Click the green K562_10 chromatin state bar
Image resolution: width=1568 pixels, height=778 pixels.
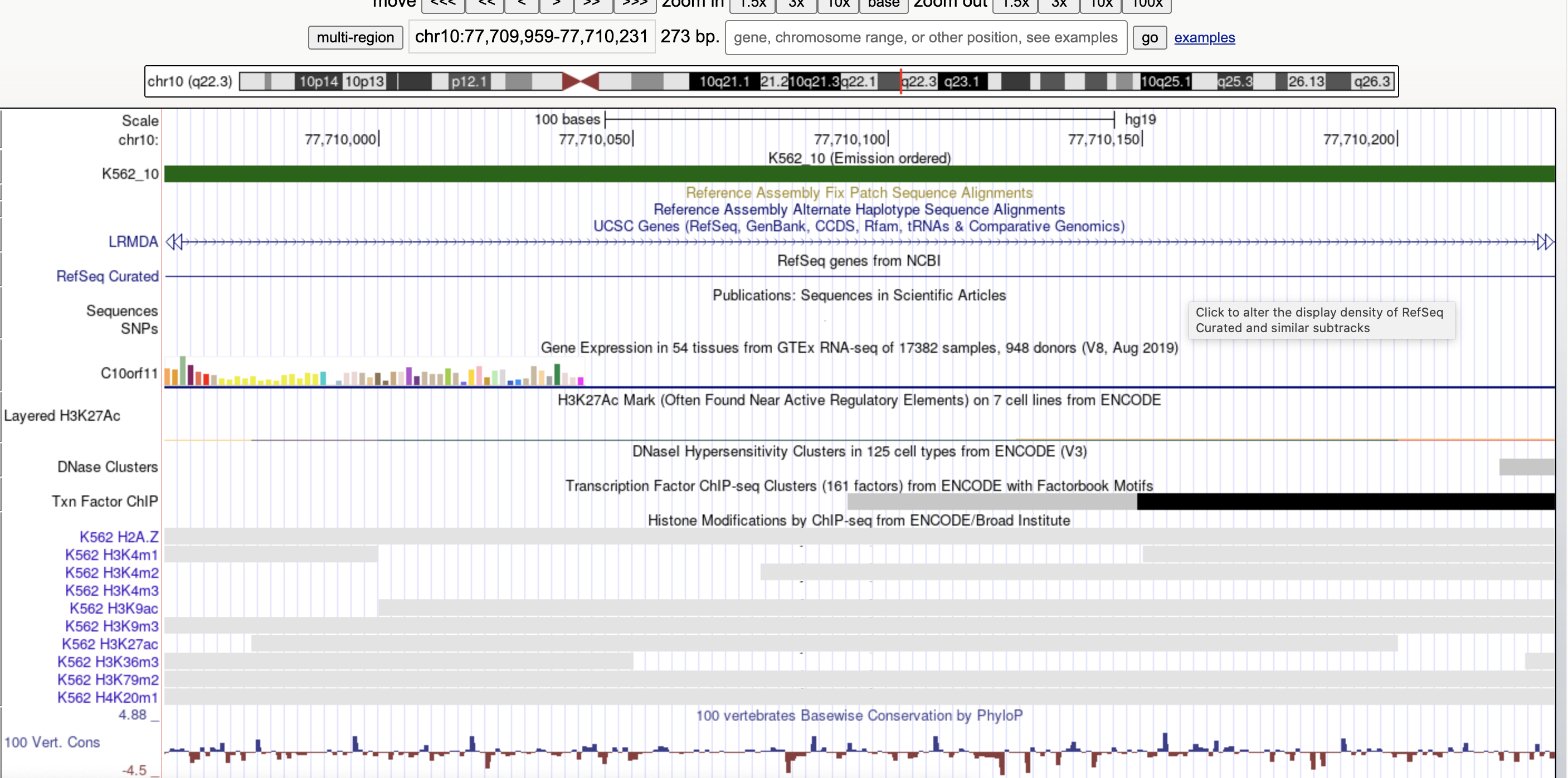858,174
